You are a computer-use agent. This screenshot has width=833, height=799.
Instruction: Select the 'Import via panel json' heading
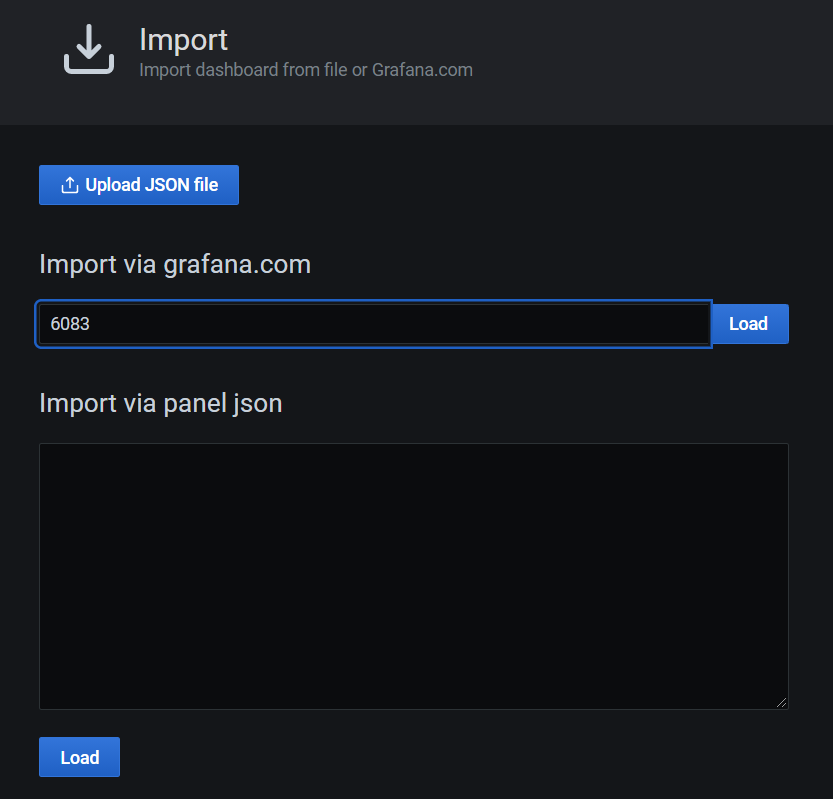[160, 403]
